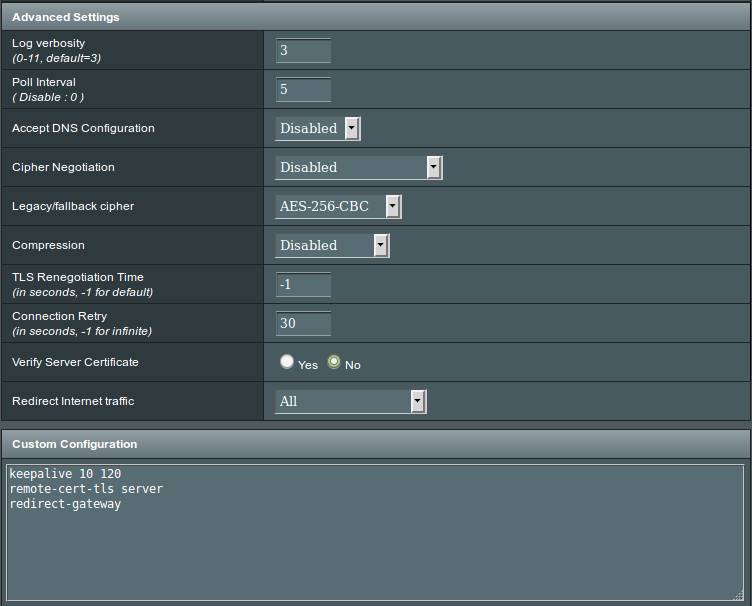Open the Legacy/fallback cipher dropdown
The width and height of the screenshot is (752, 606).
tap(338, 207)
